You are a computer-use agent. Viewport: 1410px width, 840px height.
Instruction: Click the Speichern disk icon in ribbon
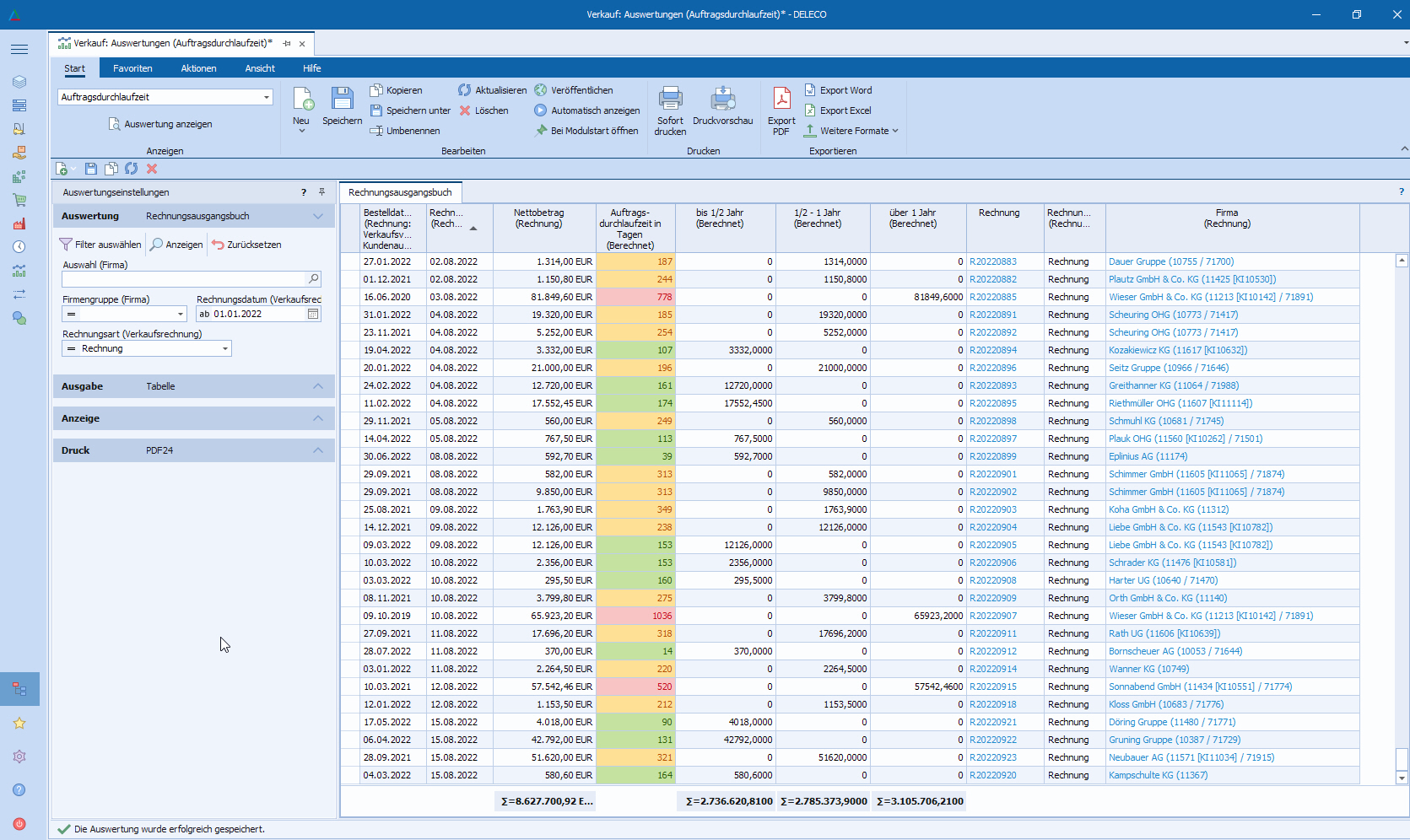[342, 100]
